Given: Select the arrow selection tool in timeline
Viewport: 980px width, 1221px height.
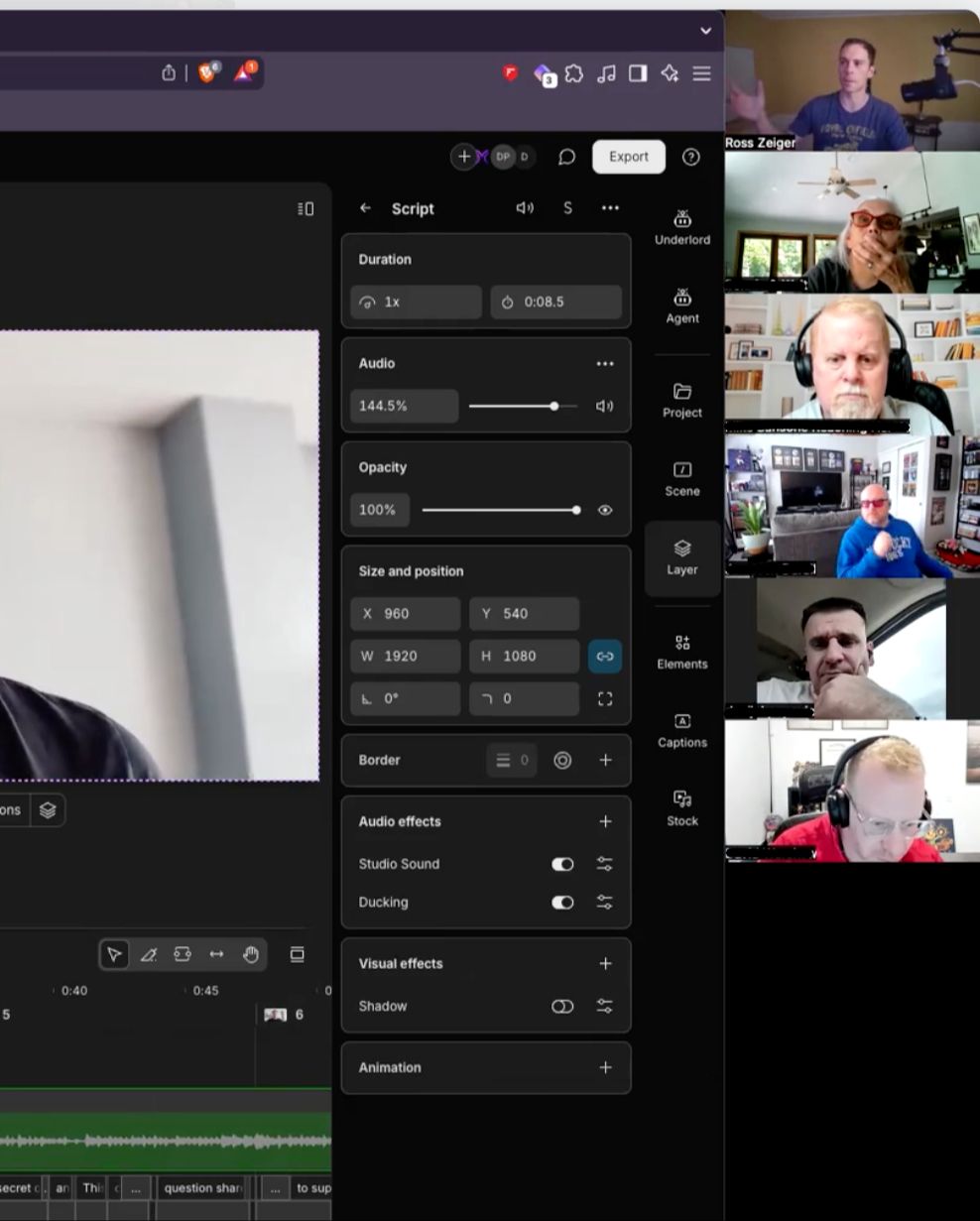Looking at the screenshot, I should (114, 954).
